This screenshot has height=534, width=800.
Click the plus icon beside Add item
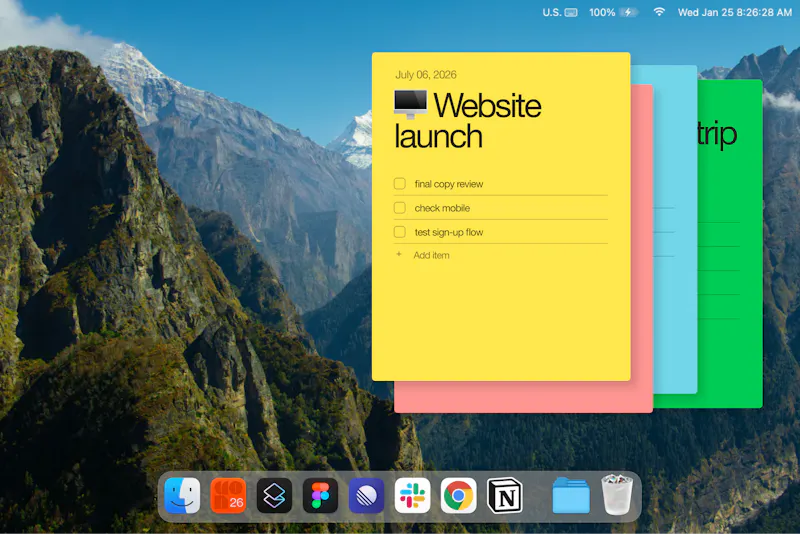(399, 254)
